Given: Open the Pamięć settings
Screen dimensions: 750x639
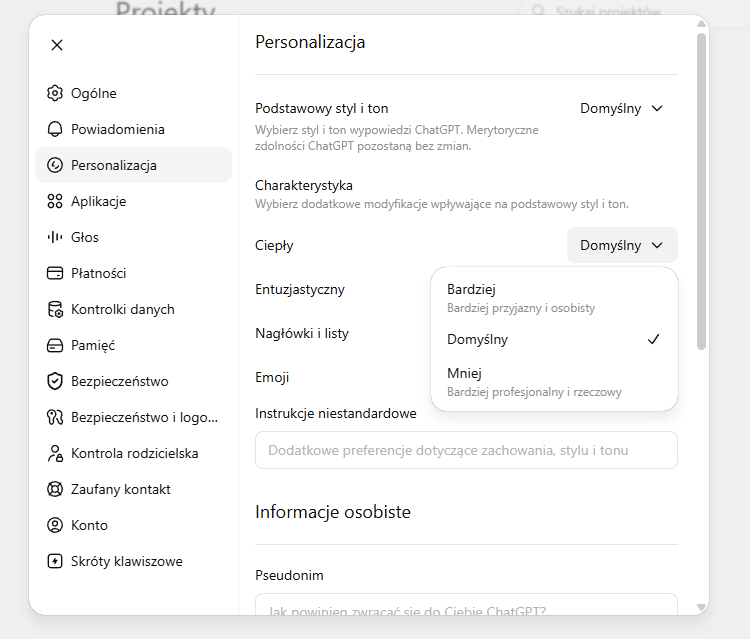Looking at the screenshot, I should coord(133,345).
